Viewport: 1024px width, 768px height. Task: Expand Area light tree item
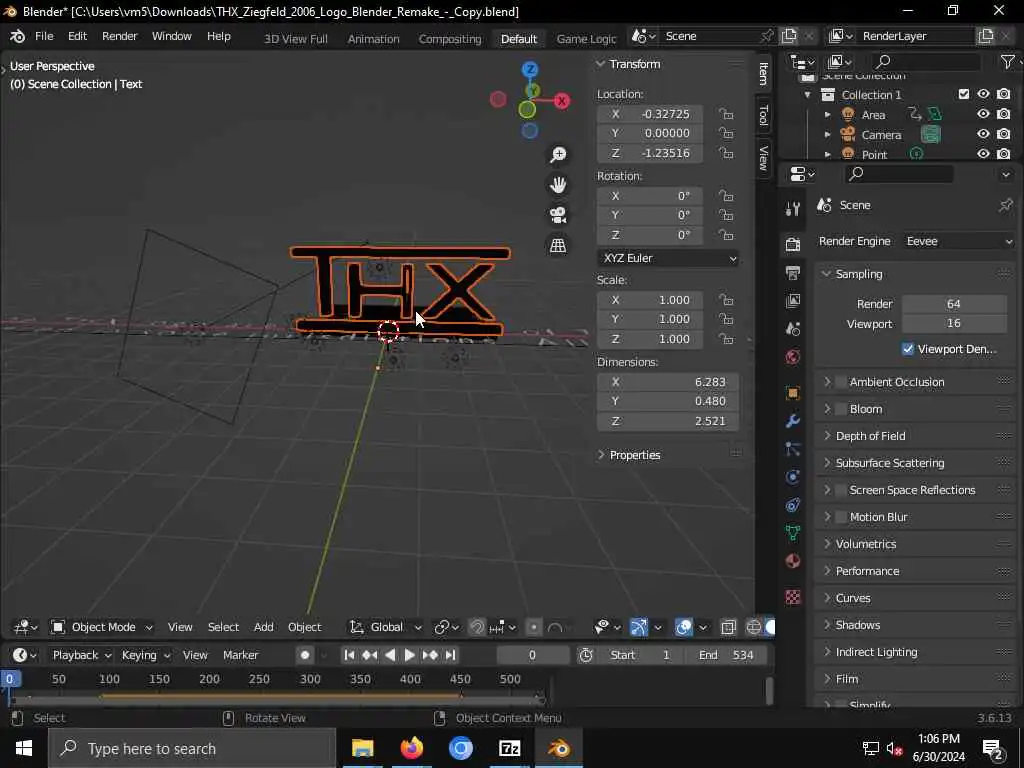click(827, 114)
